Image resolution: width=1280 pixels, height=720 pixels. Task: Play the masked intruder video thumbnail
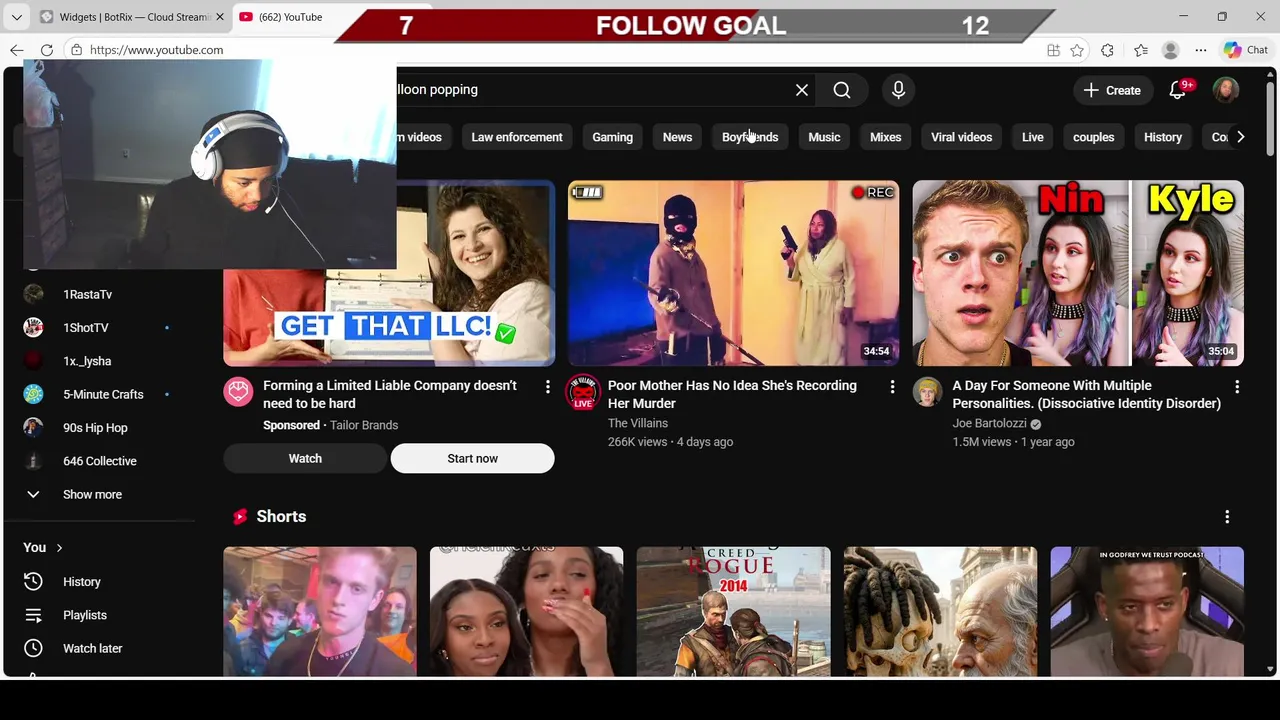click(733, 273)
